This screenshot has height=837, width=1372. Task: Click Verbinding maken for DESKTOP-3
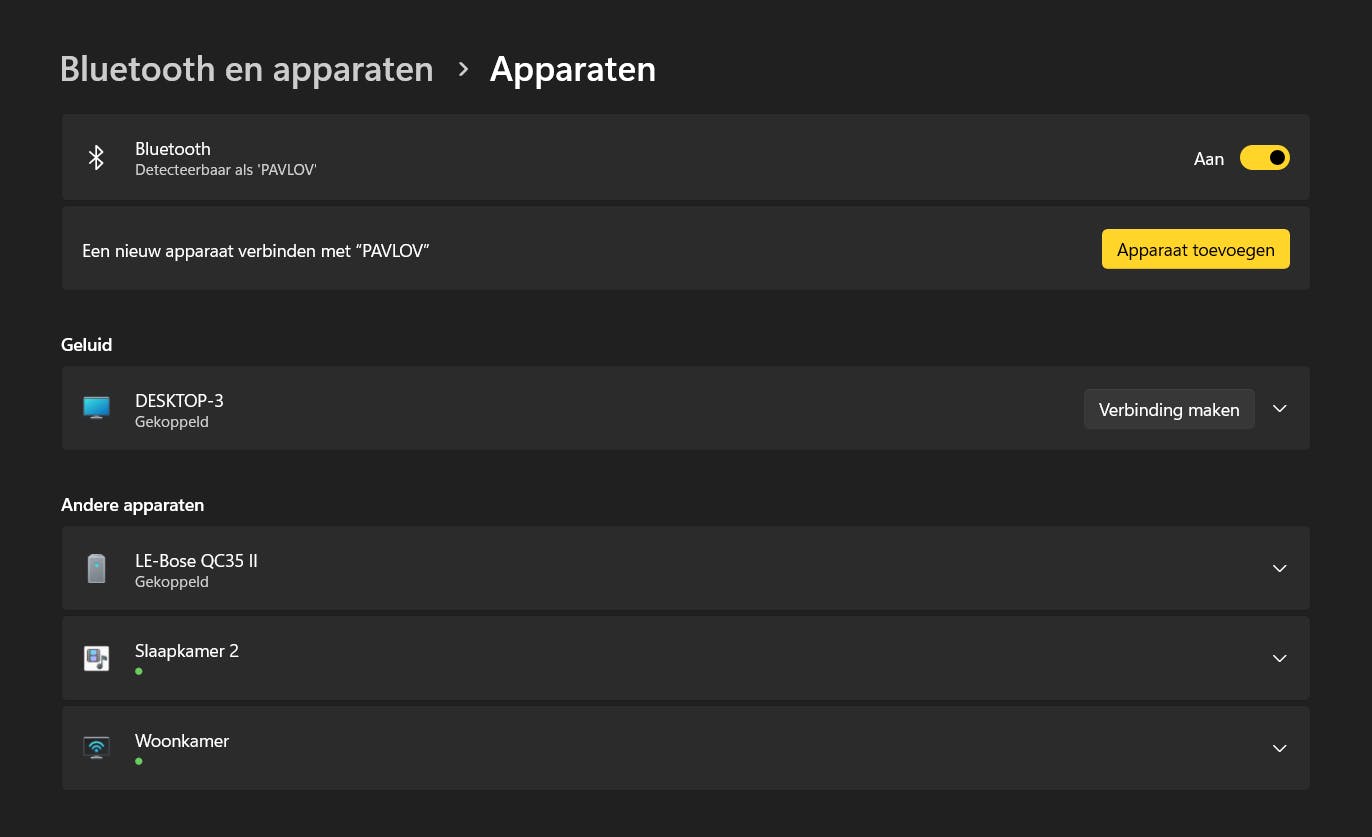click(1168, 409)
